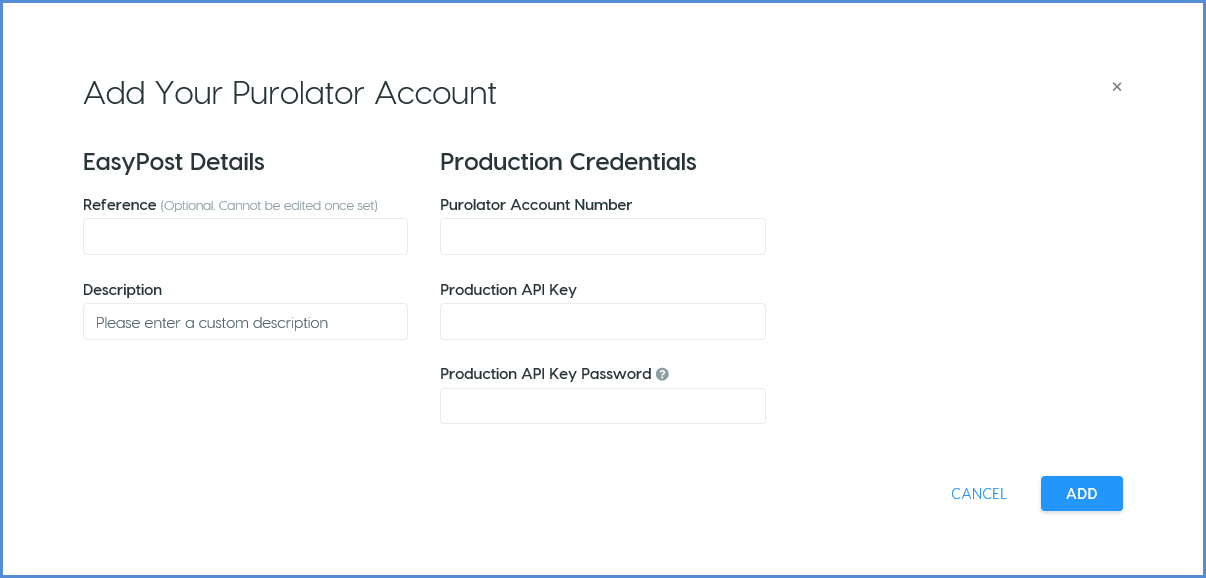This screenshot has height=578, width=1206.
Task: Click the empty dialog space beneath the Description field
Action: tap(245, 400)
